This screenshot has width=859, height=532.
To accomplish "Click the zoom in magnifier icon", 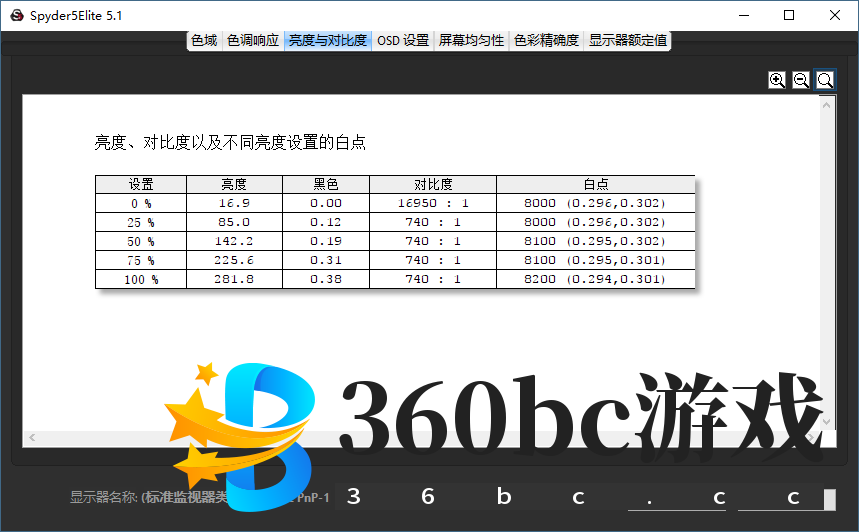I will tap(777, 80).
